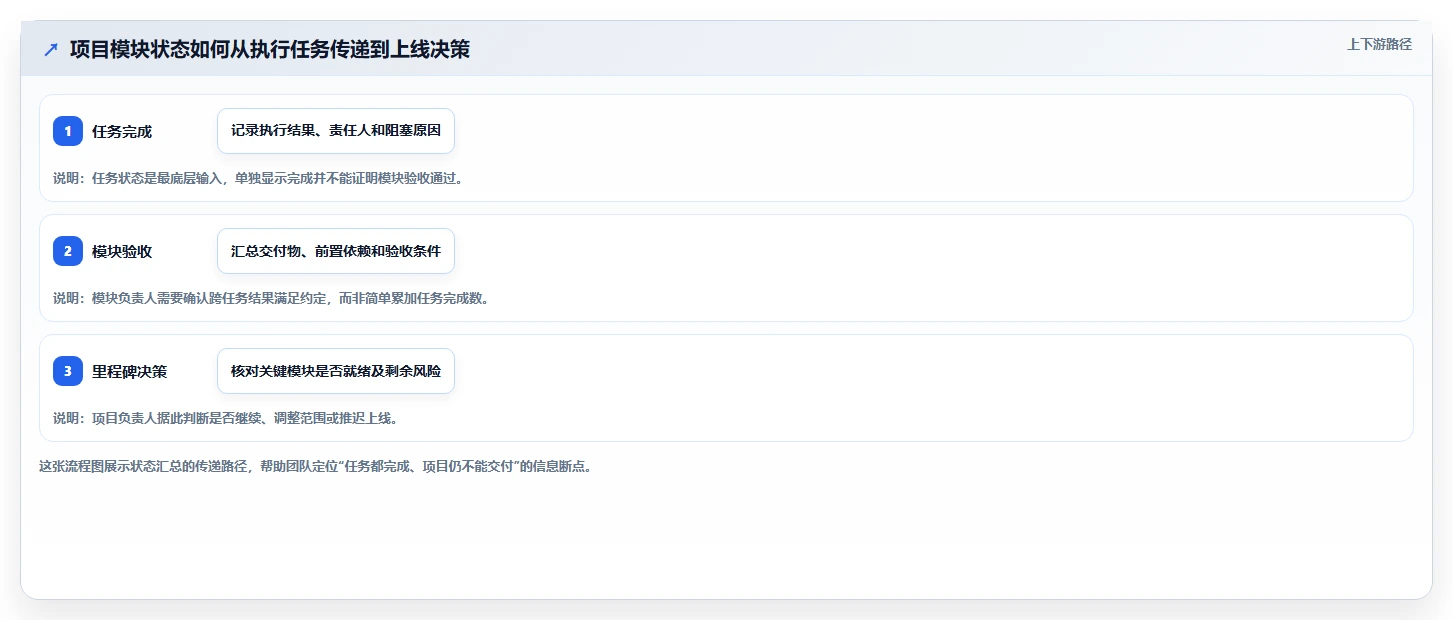Select the step 1 number badge
The height and width of the screenshot is (620, 1453).
[68, 131]
